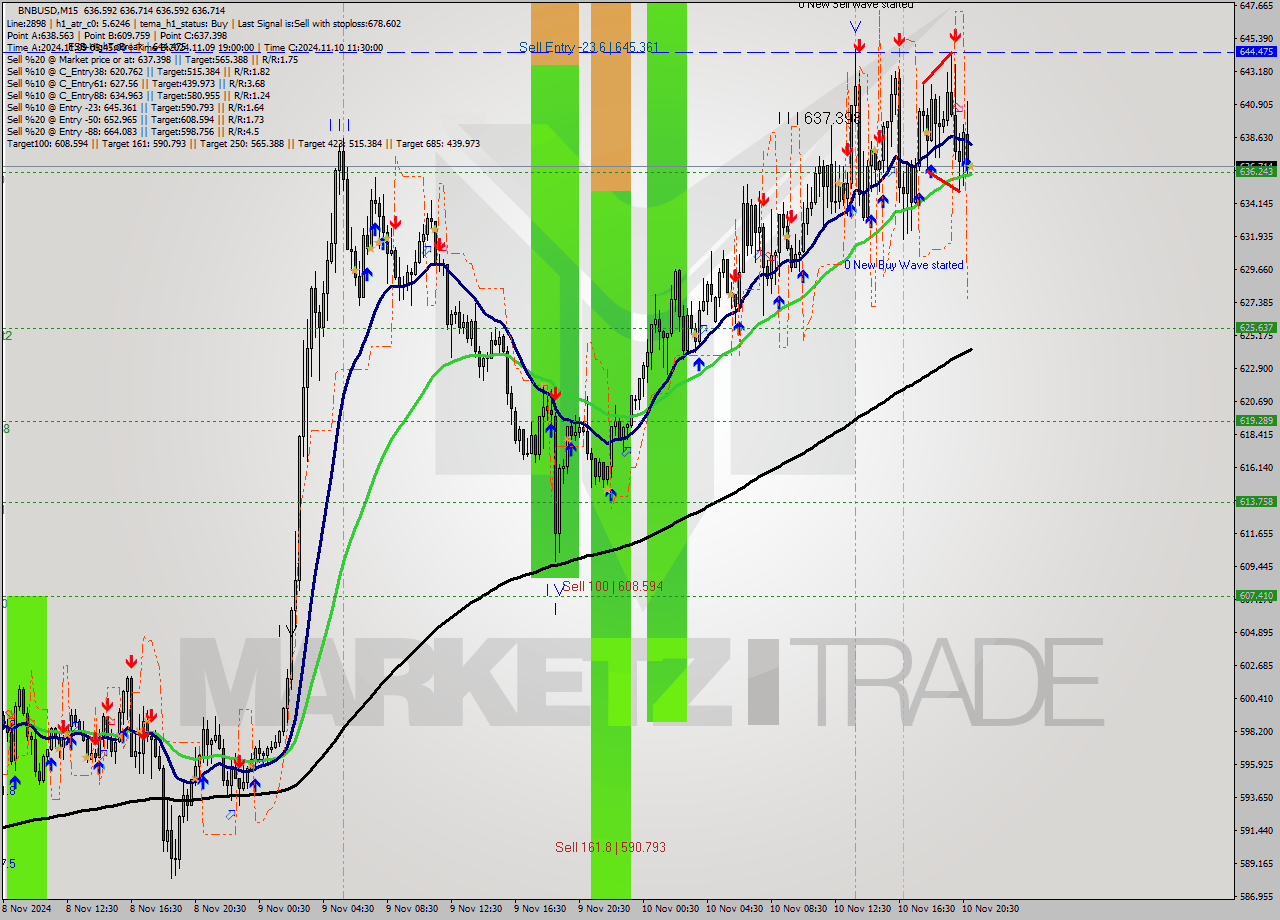Click the BNBUSD,M15 symbol title text
The width and height of the screenshot is (1280, 920).
(48, 11)
